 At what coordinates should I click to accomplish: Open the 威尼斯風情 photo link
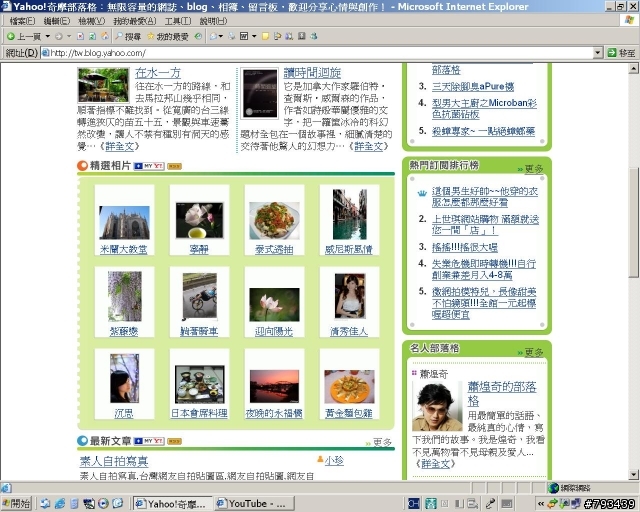pyautogui.click(x=349, y=249)
